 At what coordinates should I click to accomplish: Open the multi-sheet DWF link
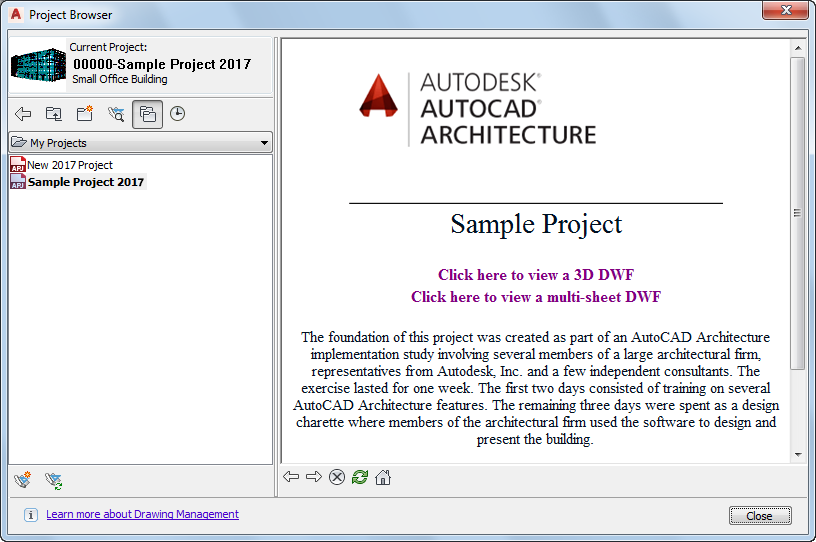click(x=536, y=297)
